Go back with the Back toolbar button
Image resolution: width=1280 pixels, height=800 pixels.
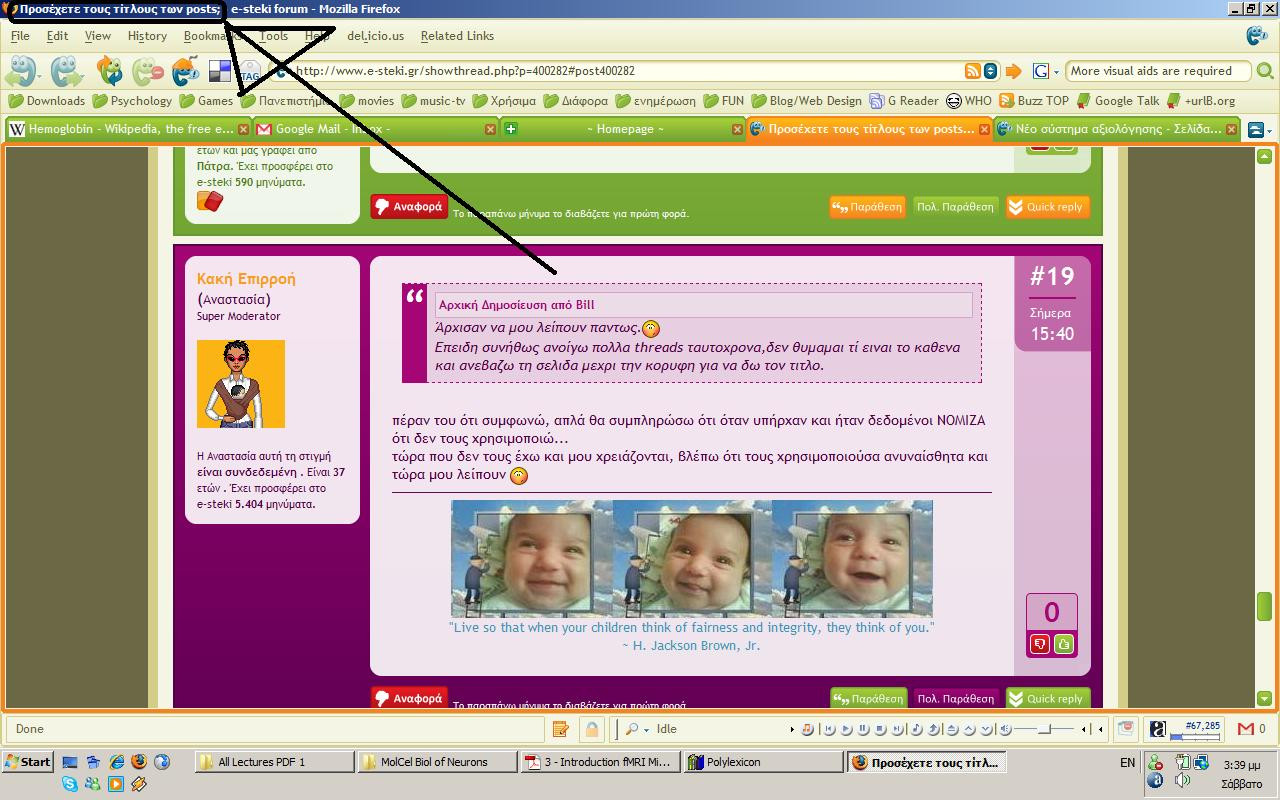pyautogui.click(x=21, y=70)
